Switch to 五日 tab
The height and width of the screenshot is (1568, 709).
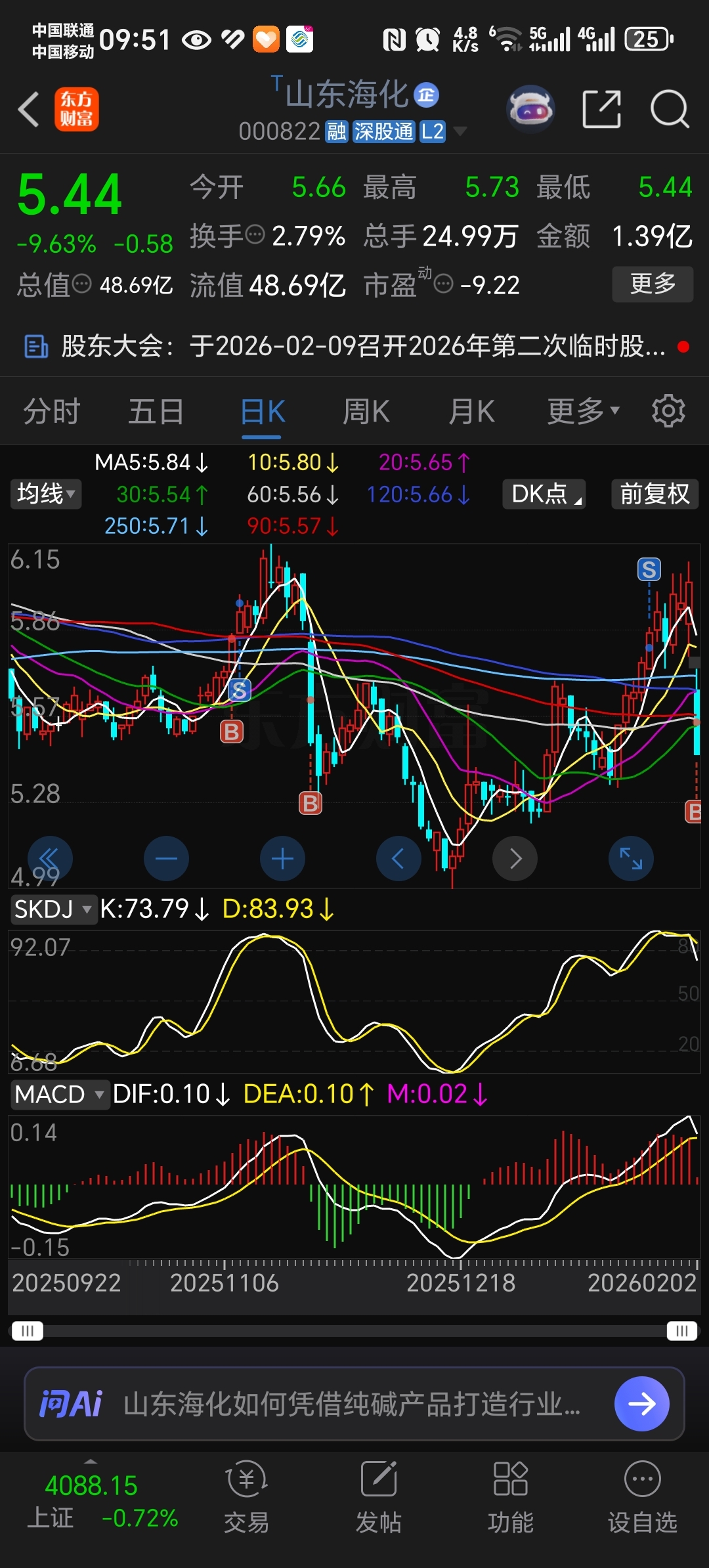pos(156,411)
